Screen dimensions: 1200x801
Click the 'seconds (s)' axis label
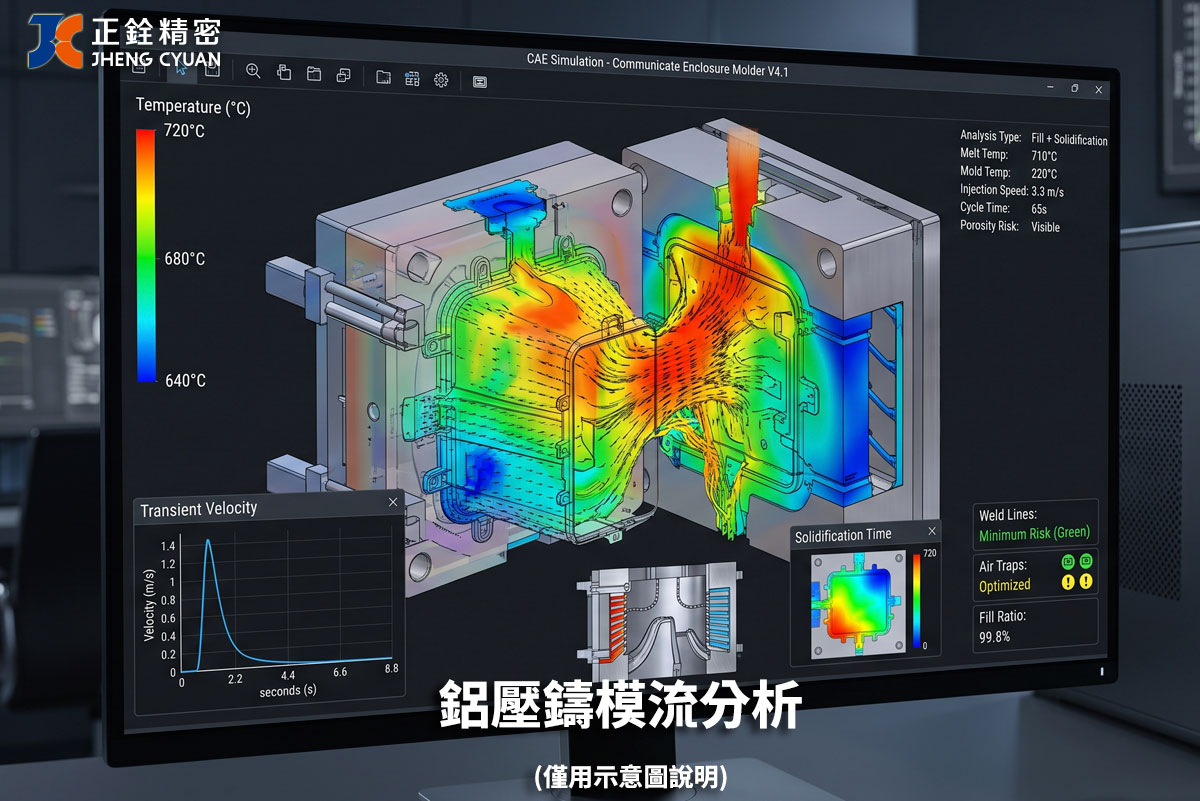point(288,691)
